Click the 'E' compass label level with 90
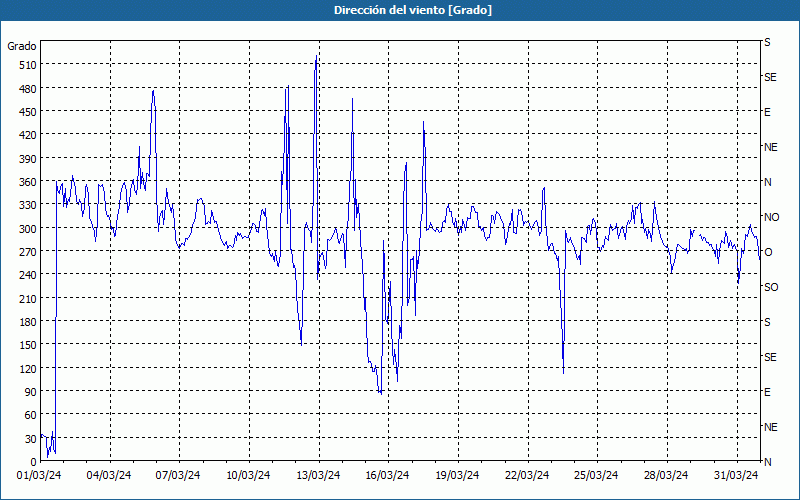 coord(767,392)
